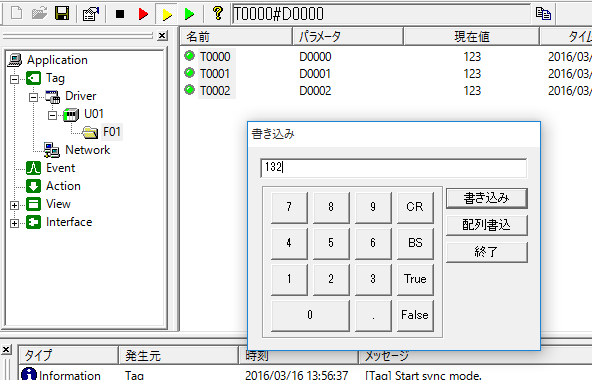Click green status indicator of T0001
The image size is (592, 380).
[190, 73]
